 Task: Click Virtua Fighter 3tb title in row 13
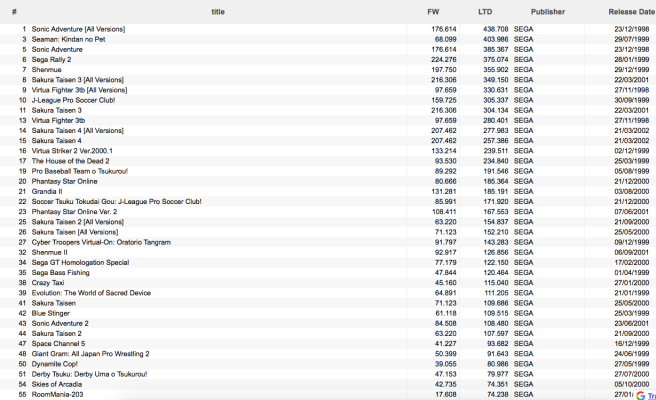(58, 121)
